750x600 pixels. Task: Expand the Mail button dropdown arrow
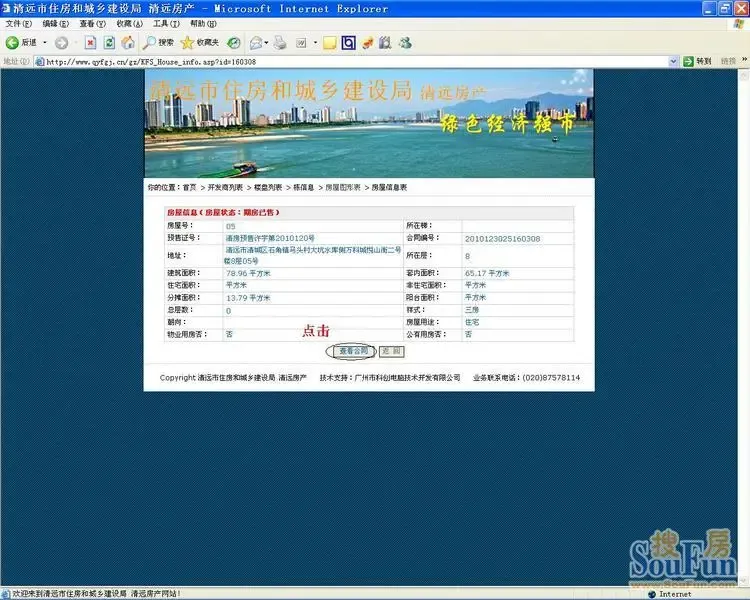(268, 43)
